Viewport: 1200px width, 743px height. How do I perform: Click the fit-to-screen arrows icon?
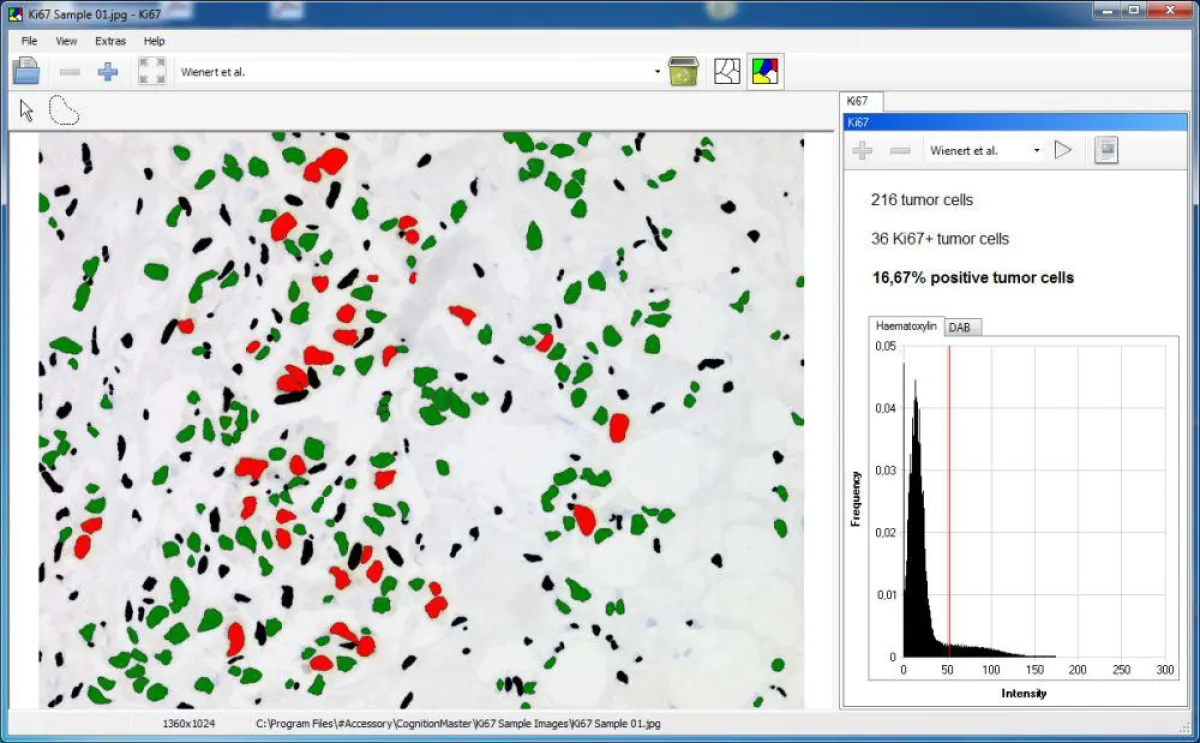pyautogui.click(x=152, y=71)
